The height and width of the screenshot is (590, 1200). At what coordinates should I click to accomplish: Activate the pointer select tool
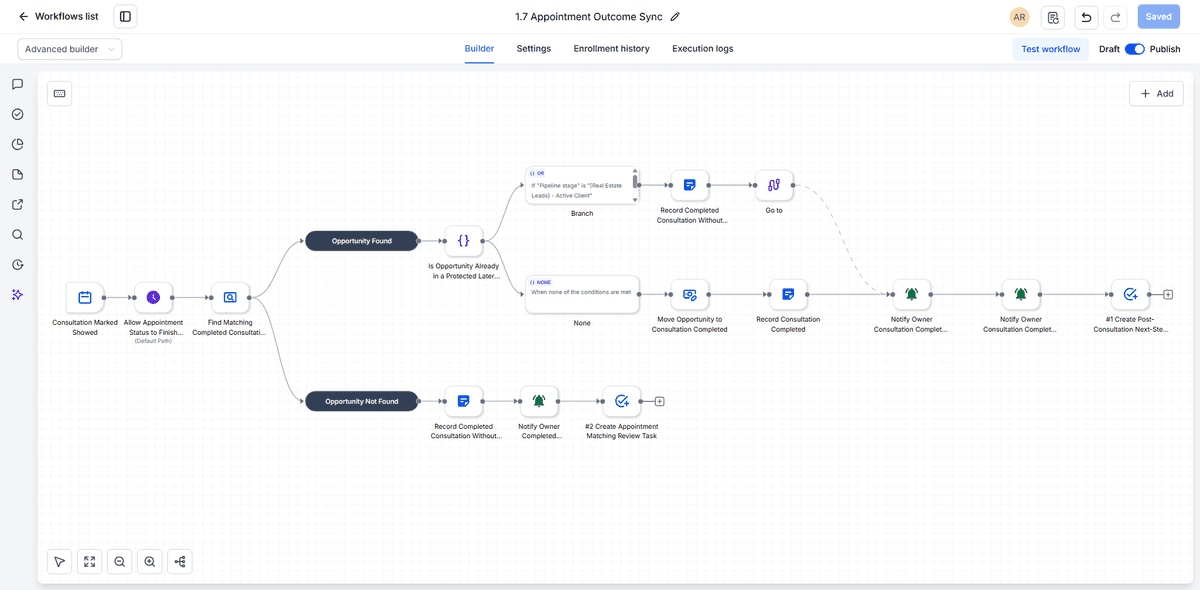(x=59, y=562)
